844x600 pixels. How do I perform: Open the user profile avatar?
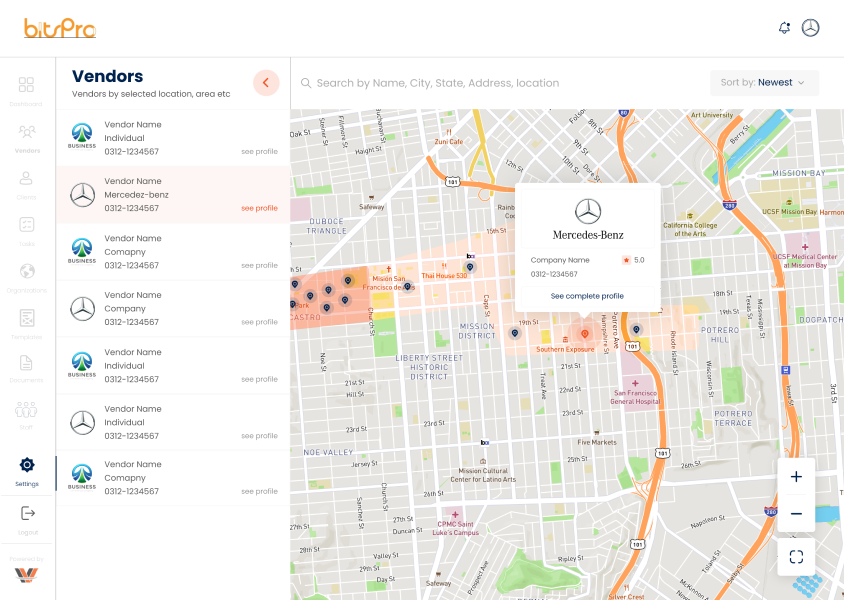[810, 27]
